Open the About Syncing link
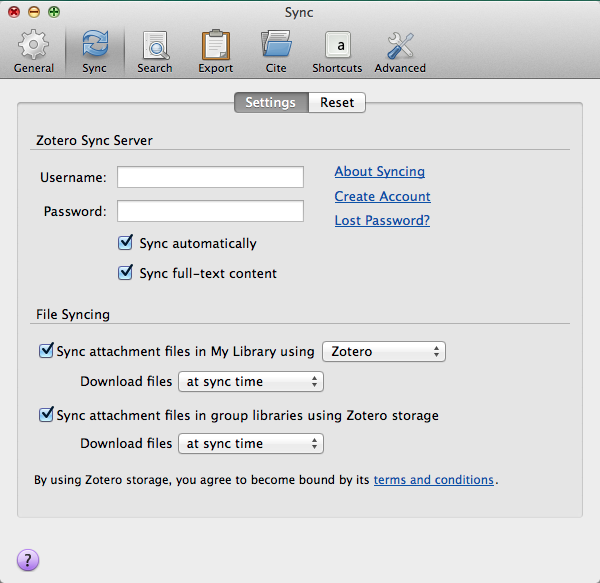Image resolution: width=600 pixels, height=583 pixels. click(379, 172)
